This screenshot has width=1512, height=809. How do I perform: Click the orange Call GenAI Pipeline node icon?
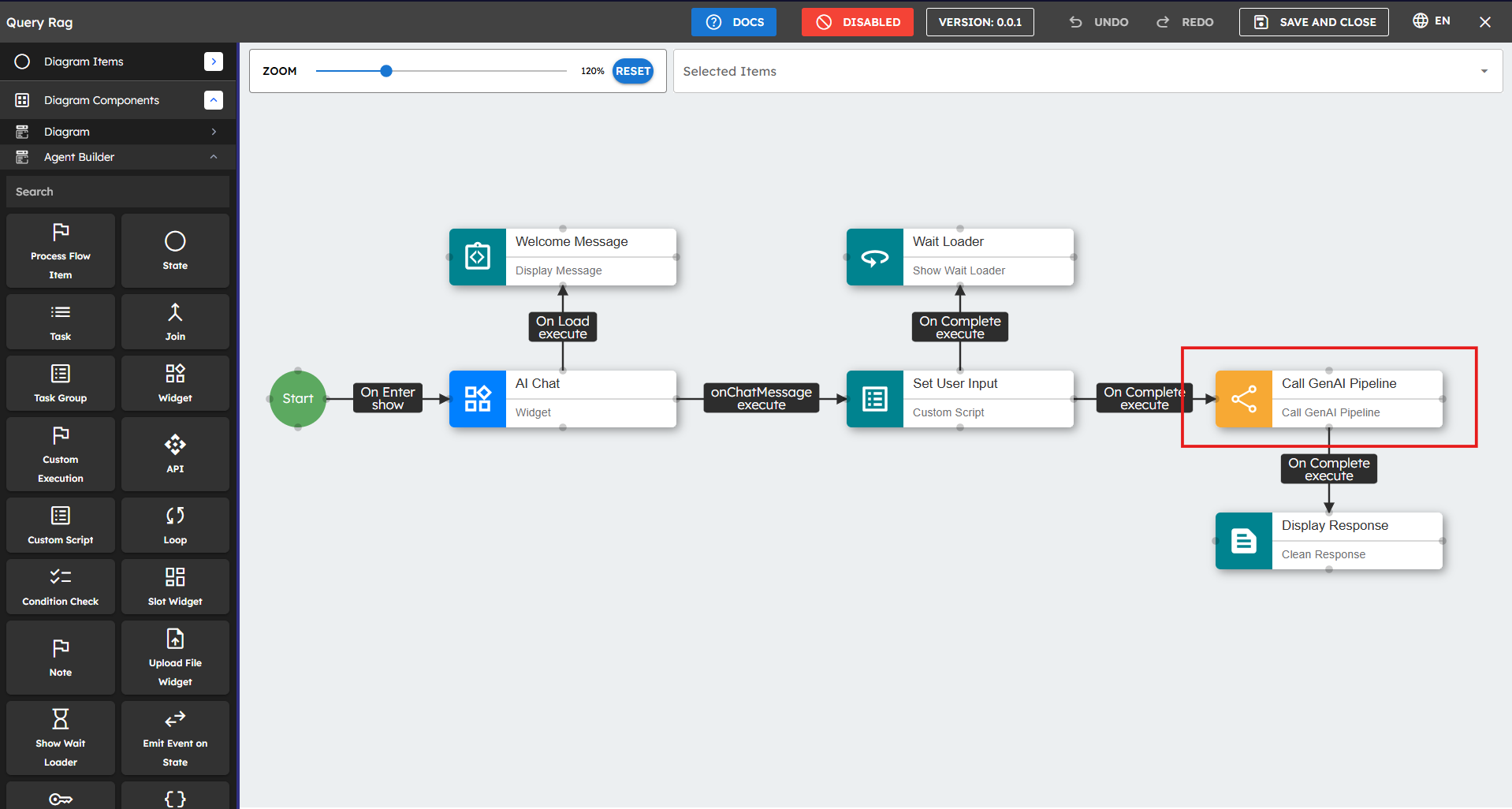click(x=1243, y=399)
